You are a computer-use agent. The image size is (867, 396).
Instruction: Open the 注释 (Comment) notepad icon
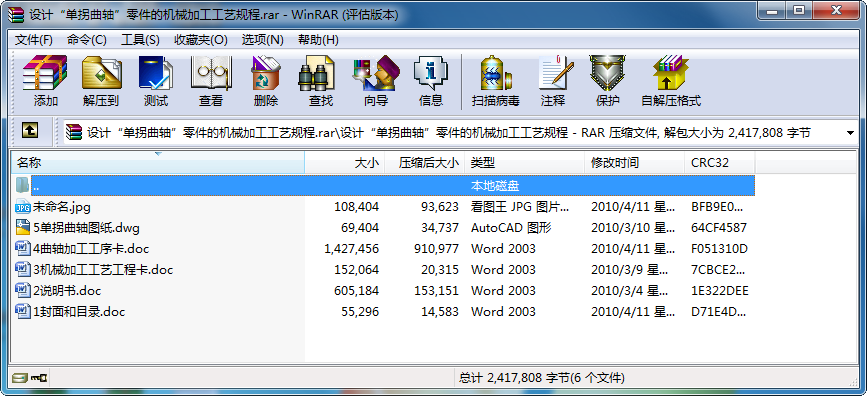pos(553,81)
